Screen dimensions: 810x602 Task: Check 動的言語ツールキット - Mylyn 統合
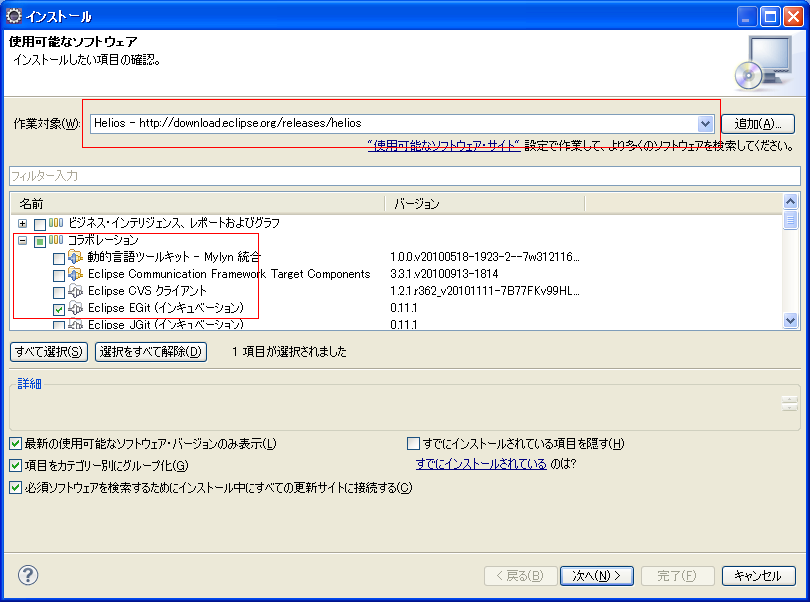[x=59, y=258]
